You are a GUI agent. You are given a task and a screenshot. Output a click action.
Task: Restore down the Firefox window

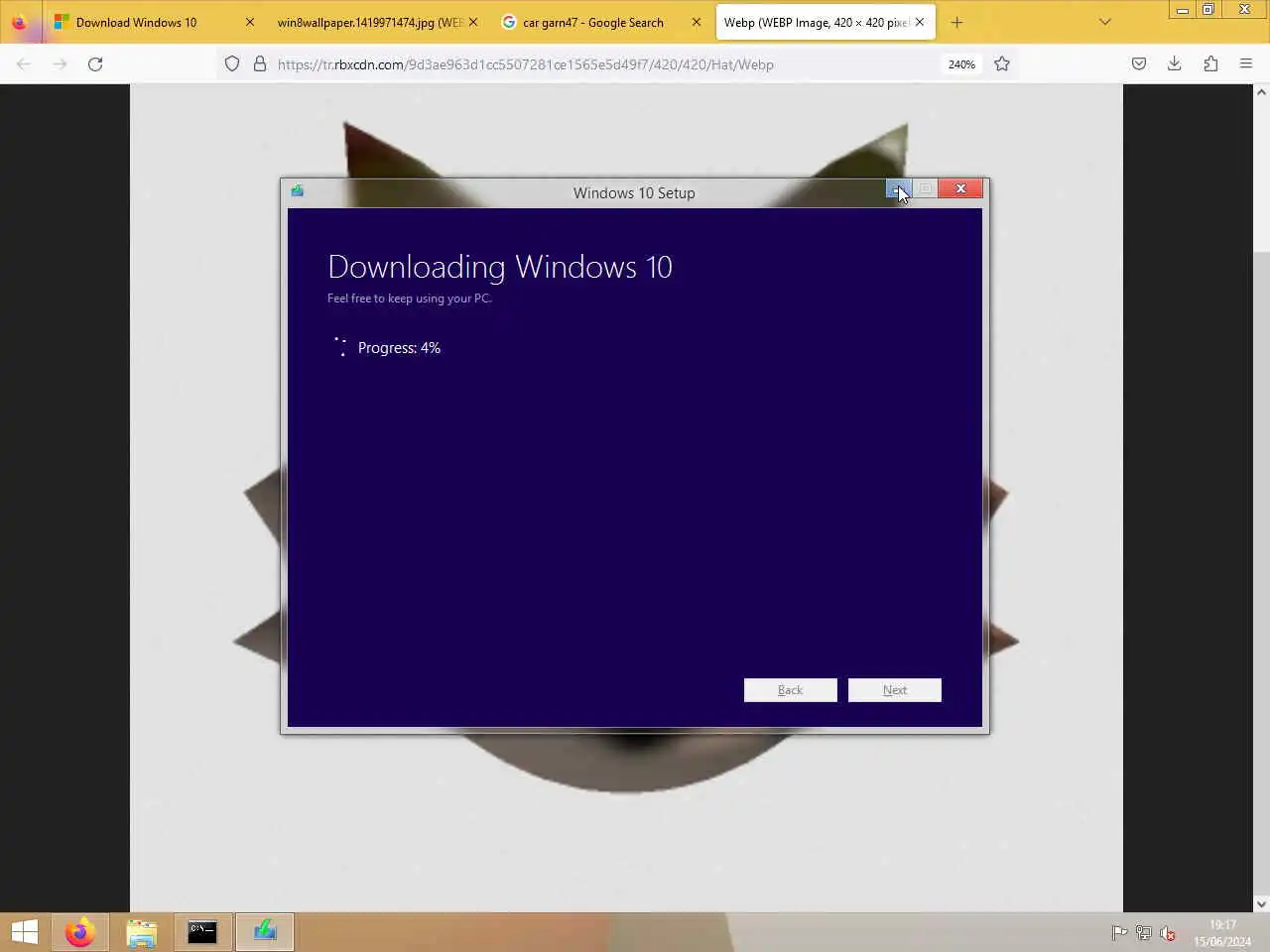tap(1208, 10)
